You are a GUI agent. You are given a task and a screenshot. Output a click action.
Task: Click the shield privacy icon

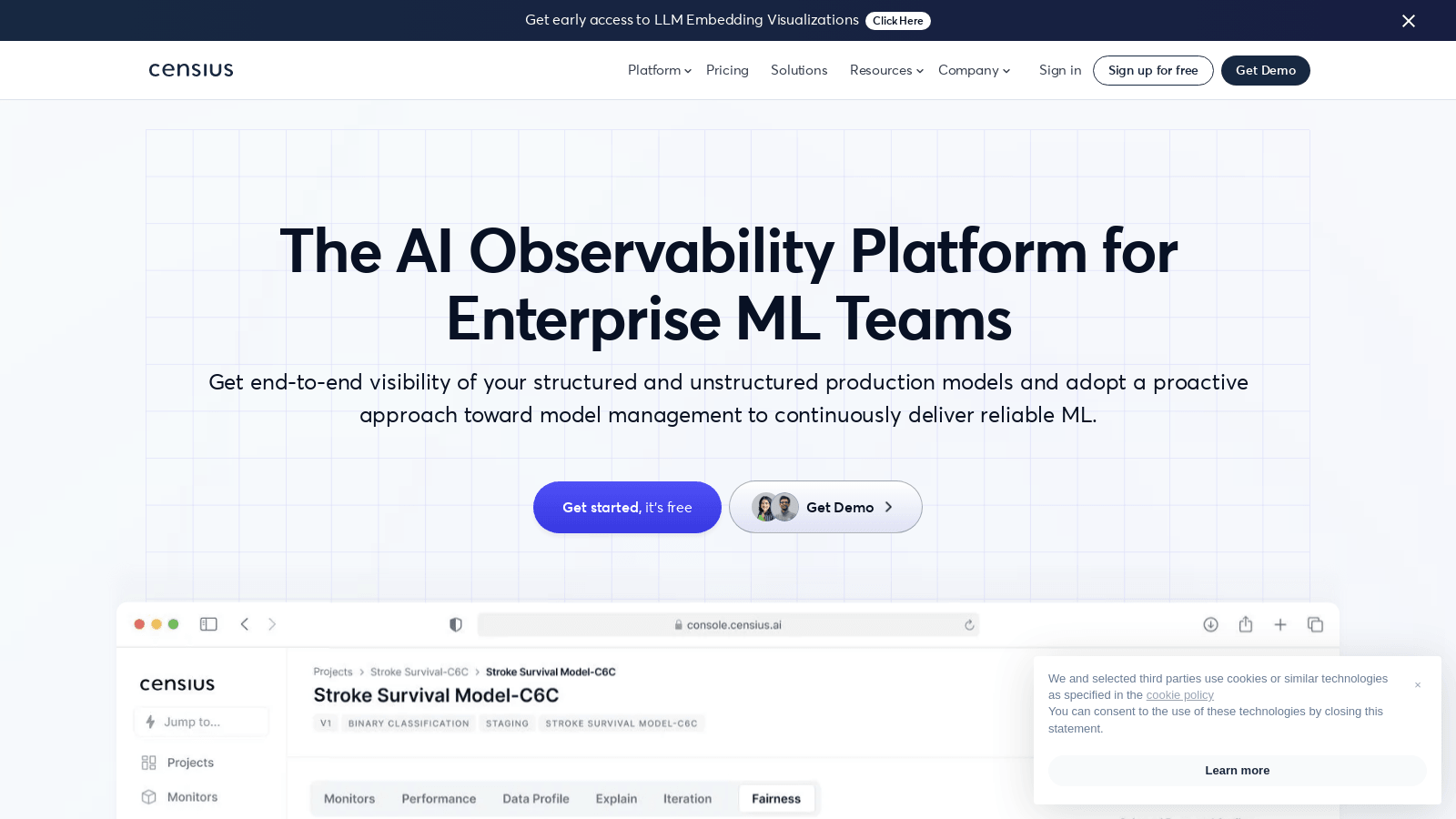(456, 624)
